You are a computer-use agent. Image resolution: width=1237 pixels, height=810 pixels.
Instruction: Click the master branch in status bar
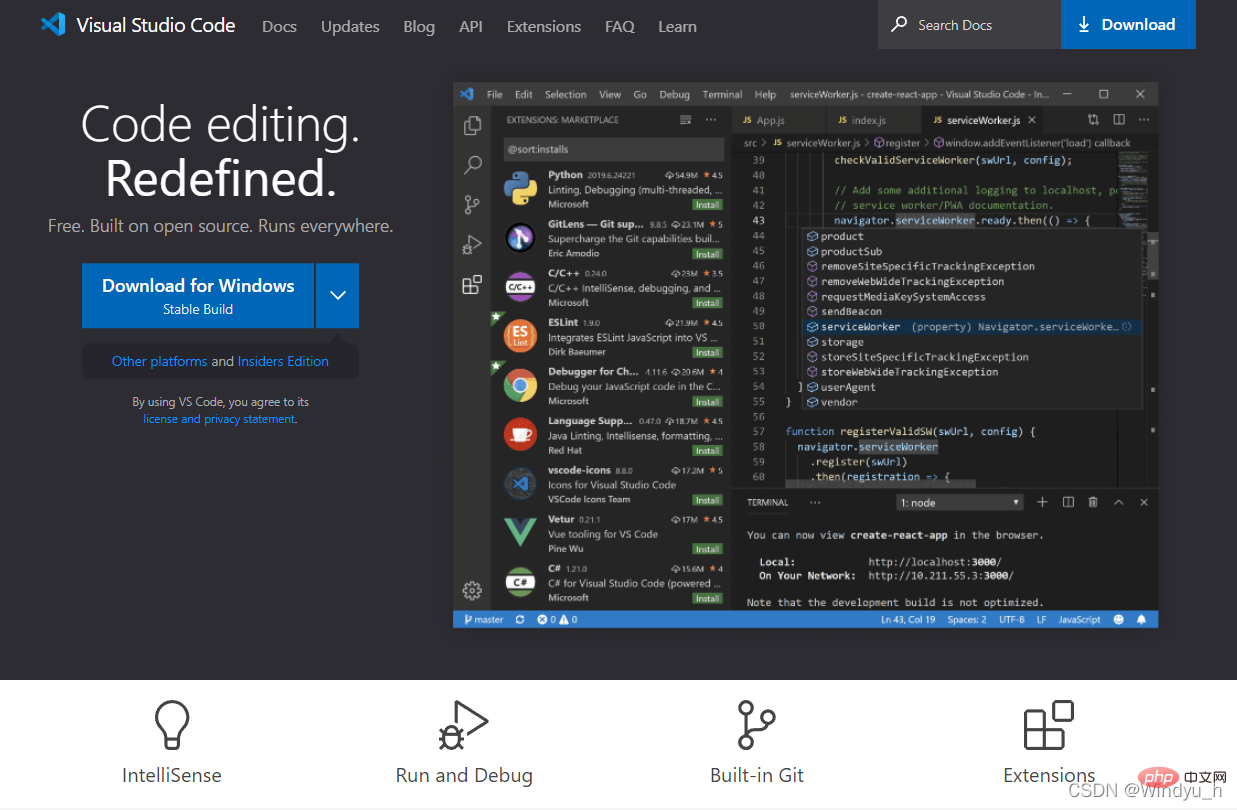point(483,620)
